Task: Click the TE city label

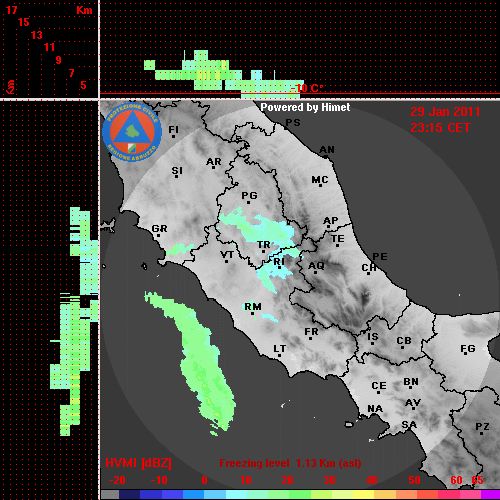Action: (338, 239)
